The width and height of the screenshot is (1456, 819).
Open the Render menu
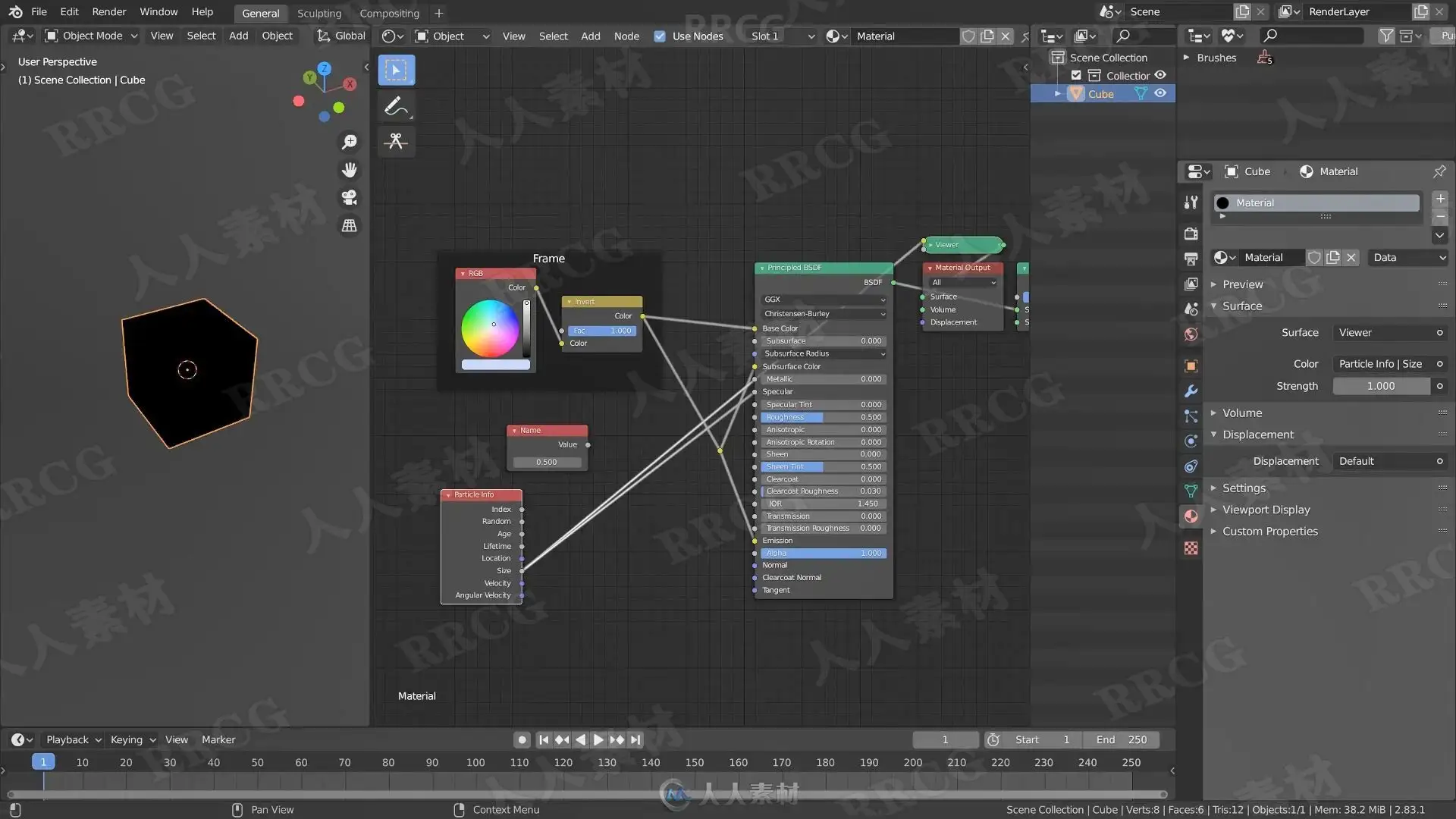click(x=109, y=11)
